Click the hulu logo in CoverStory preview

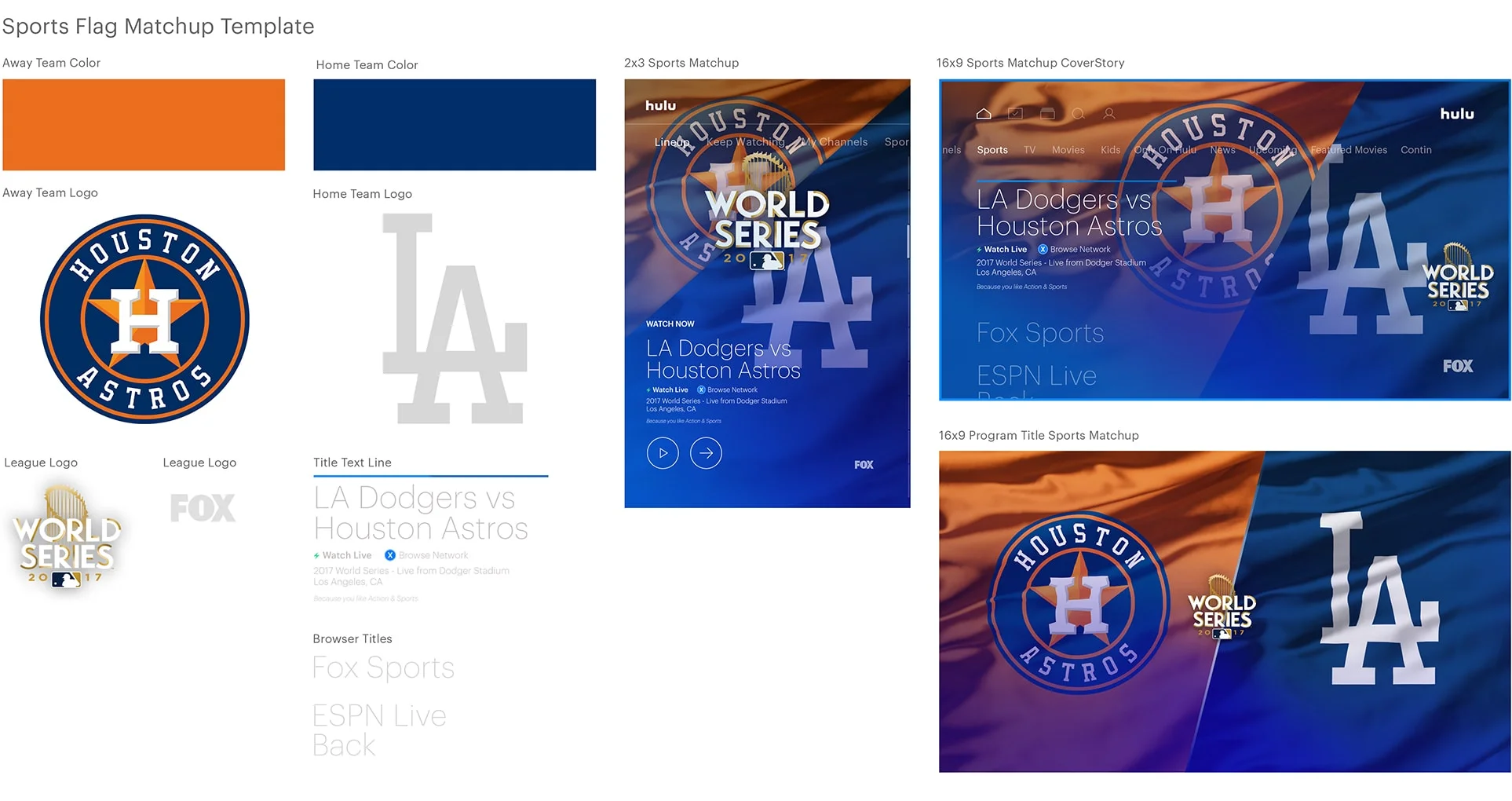point(1457,114)
